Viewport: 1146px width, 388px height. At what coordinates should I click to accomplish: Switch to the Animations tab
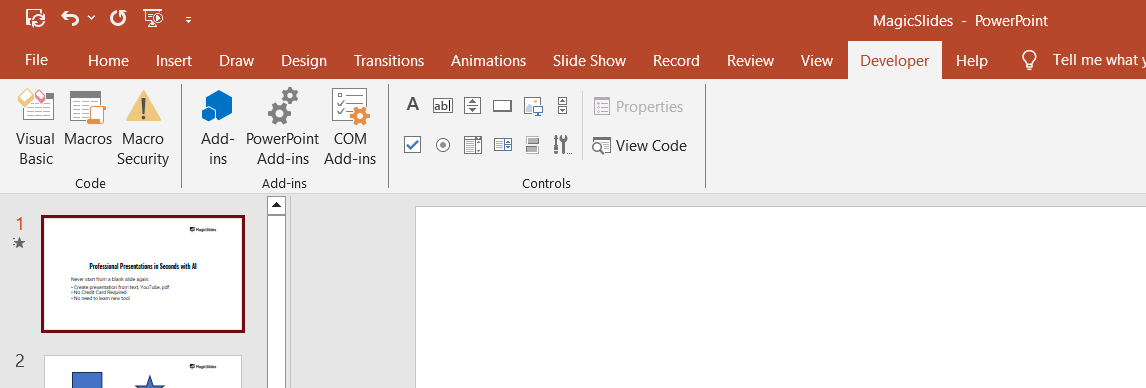488,61
